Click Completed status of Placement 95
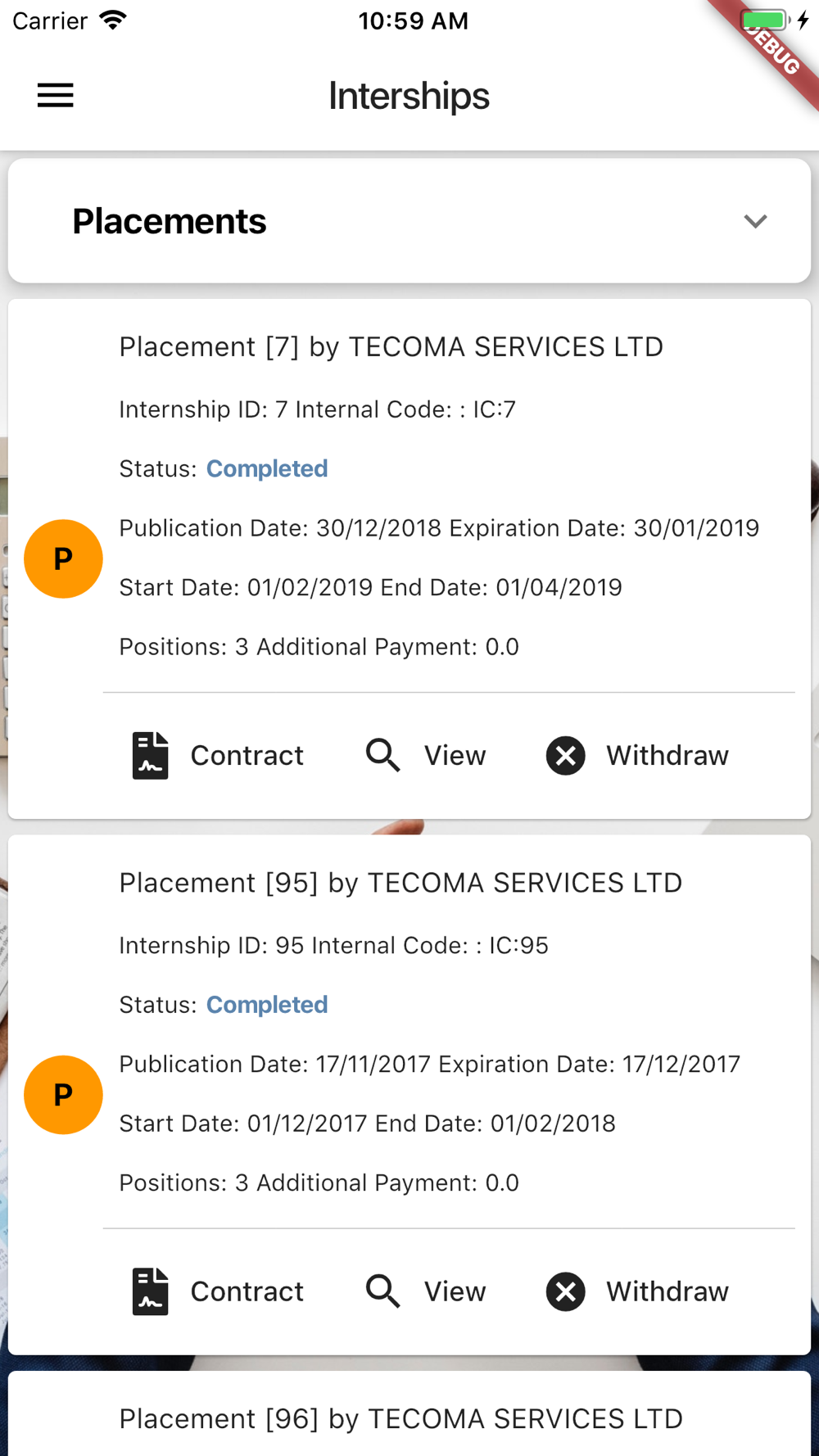819x1456 pixels. (267, 1005)
